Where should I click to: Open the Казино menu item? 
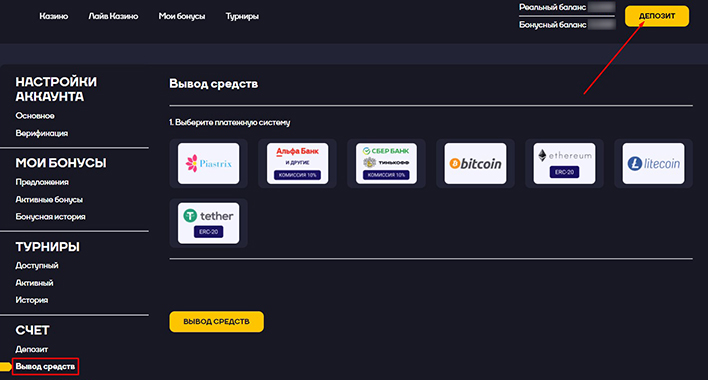[54, 16]
